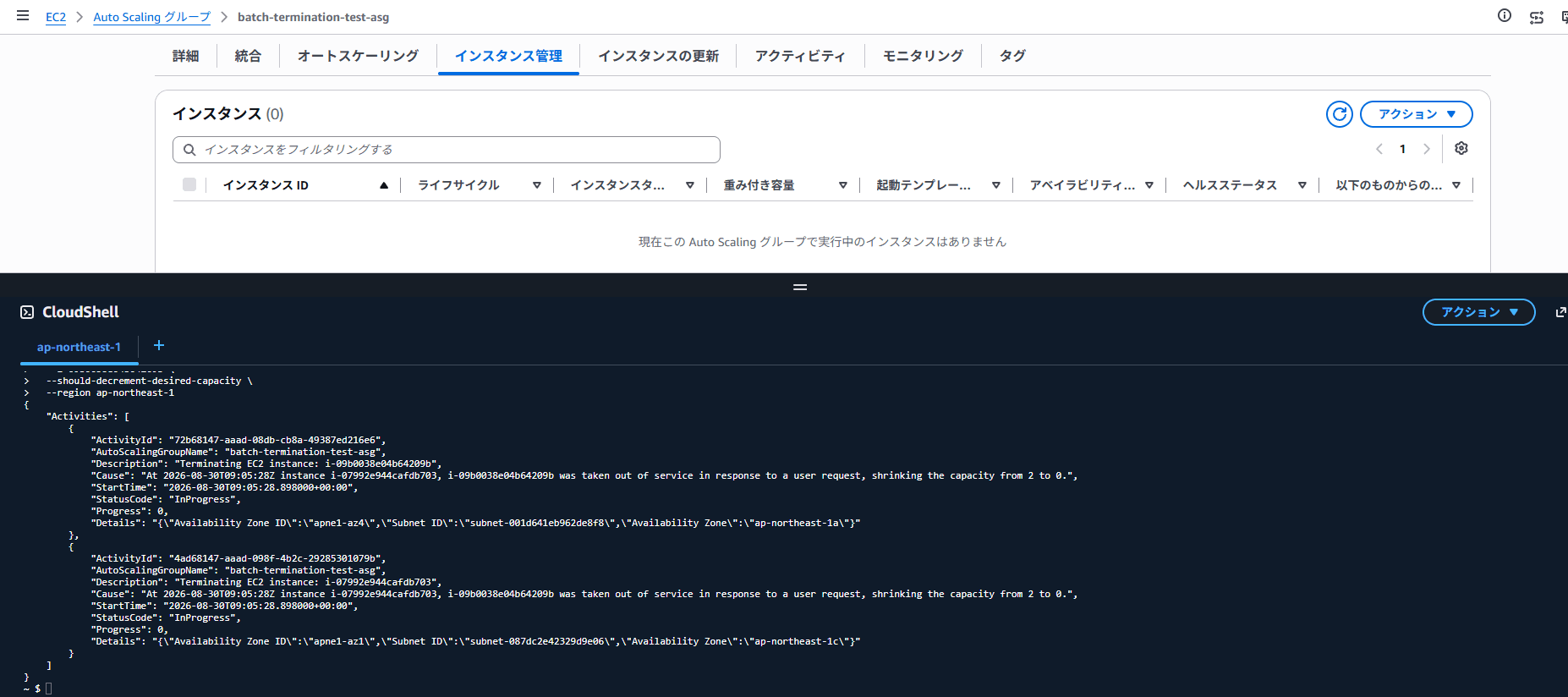Sort by インスタンスタイプ column
The width and height of the screenshot is (1568, 697).
tap(690, 185)
